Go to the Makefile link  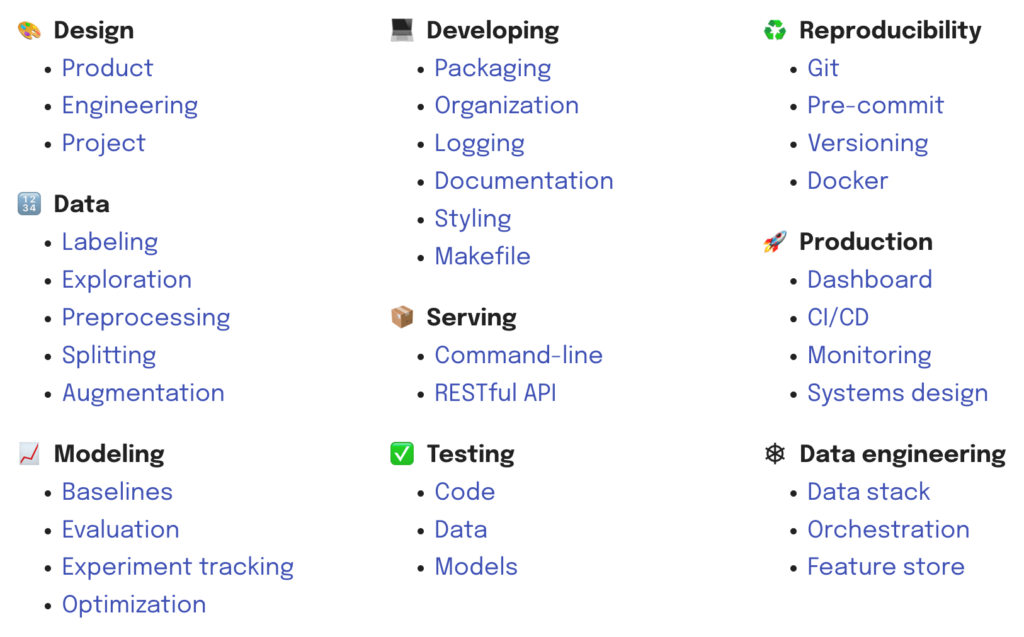tap(483, 256)
